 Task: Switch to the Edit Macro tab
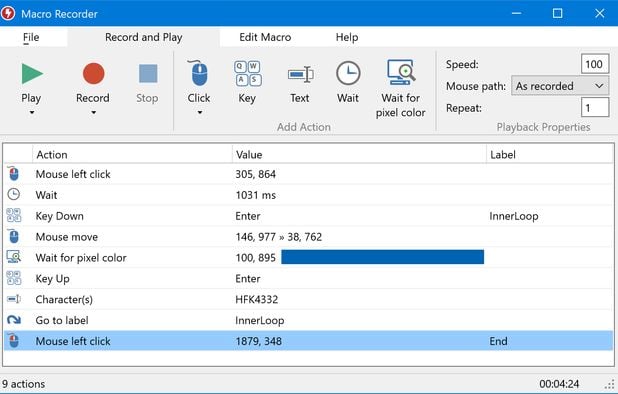click(x=265, y=37)
